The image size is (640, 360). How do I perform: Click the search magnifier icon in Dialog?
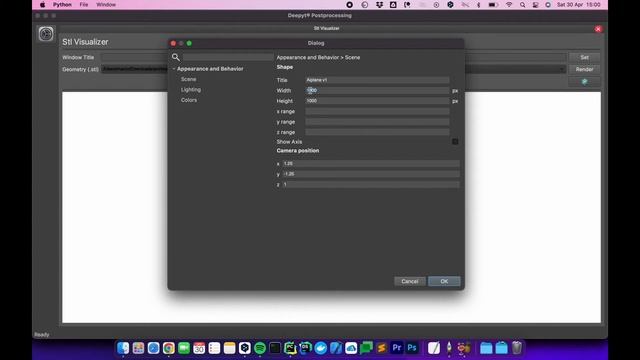click(176, 57)
